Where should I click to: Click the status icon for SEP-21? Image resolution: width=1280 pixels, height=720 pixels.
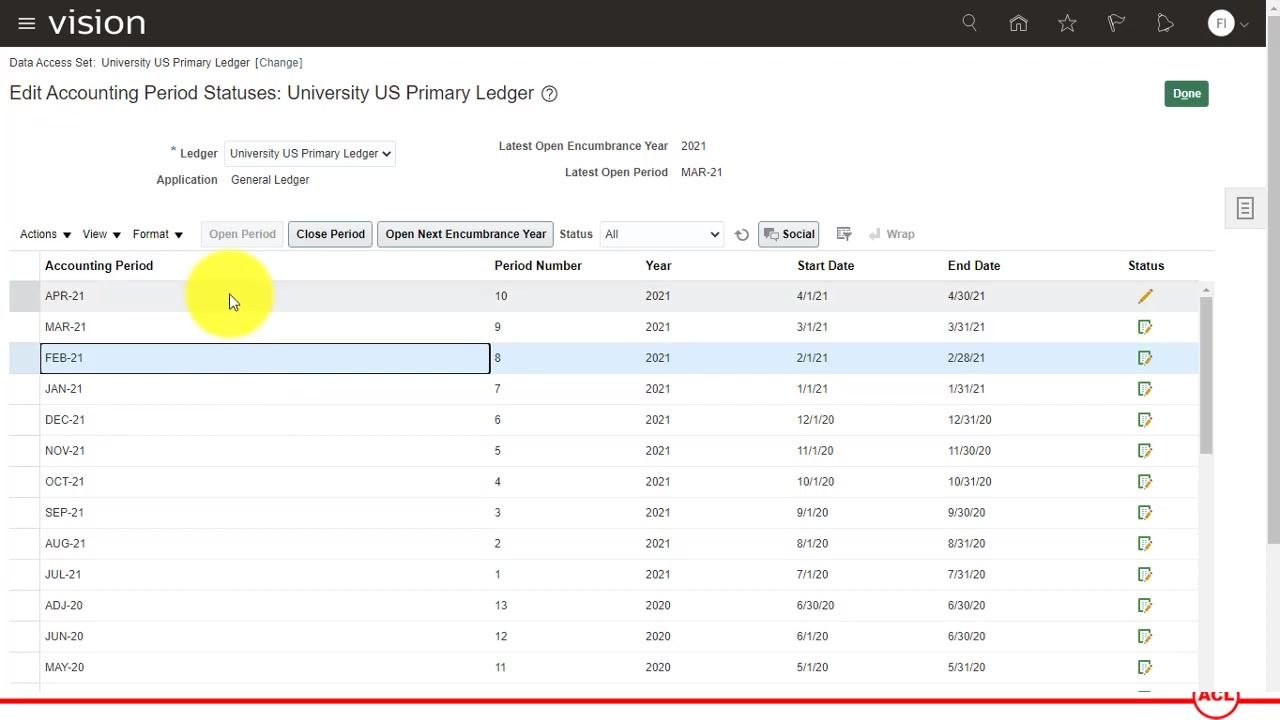pos(1145,513)
